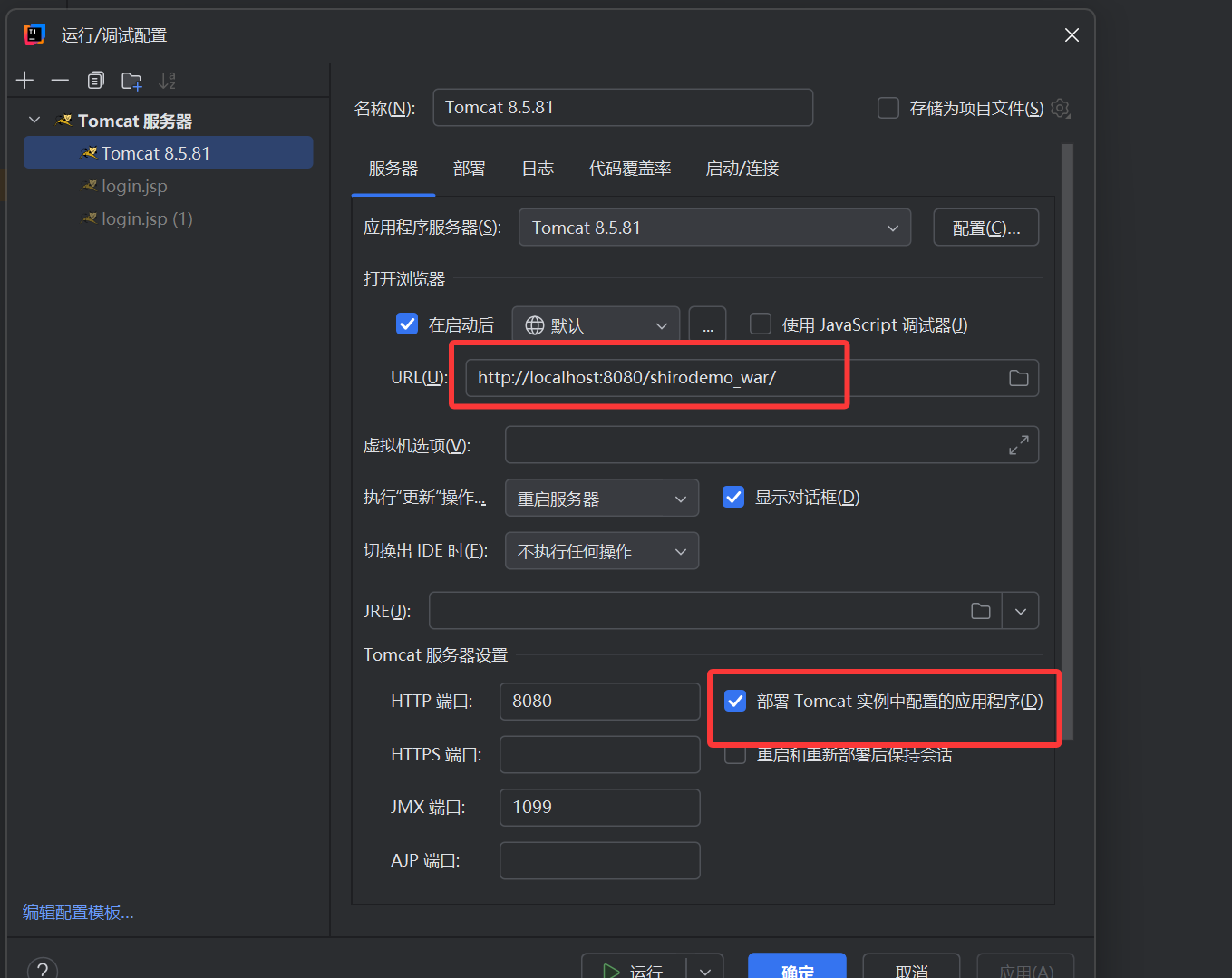The image size is (1232, 978).
Task: Collapse the Tomcat 服务器 tree node
Action: tap(34, 121)
